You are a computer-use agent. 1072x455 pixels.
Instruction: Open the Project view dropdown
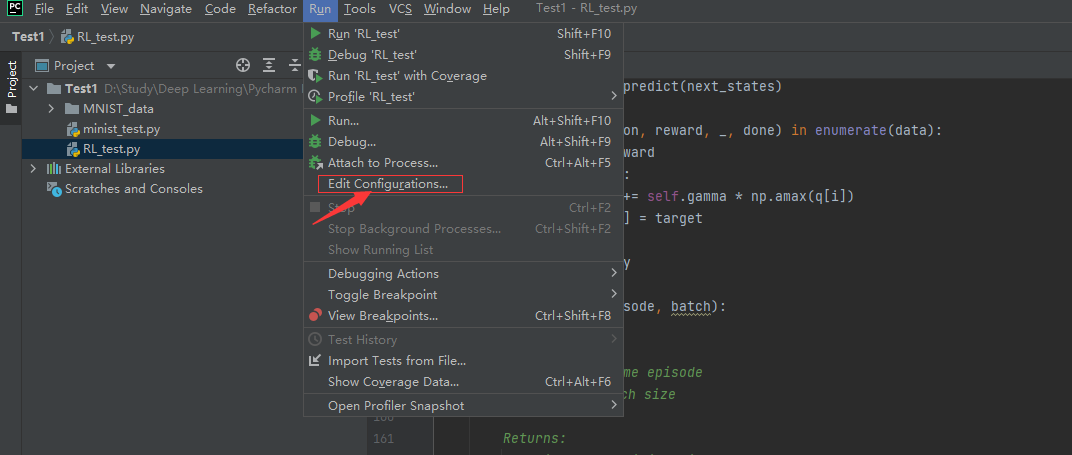[x=111, y=66]
